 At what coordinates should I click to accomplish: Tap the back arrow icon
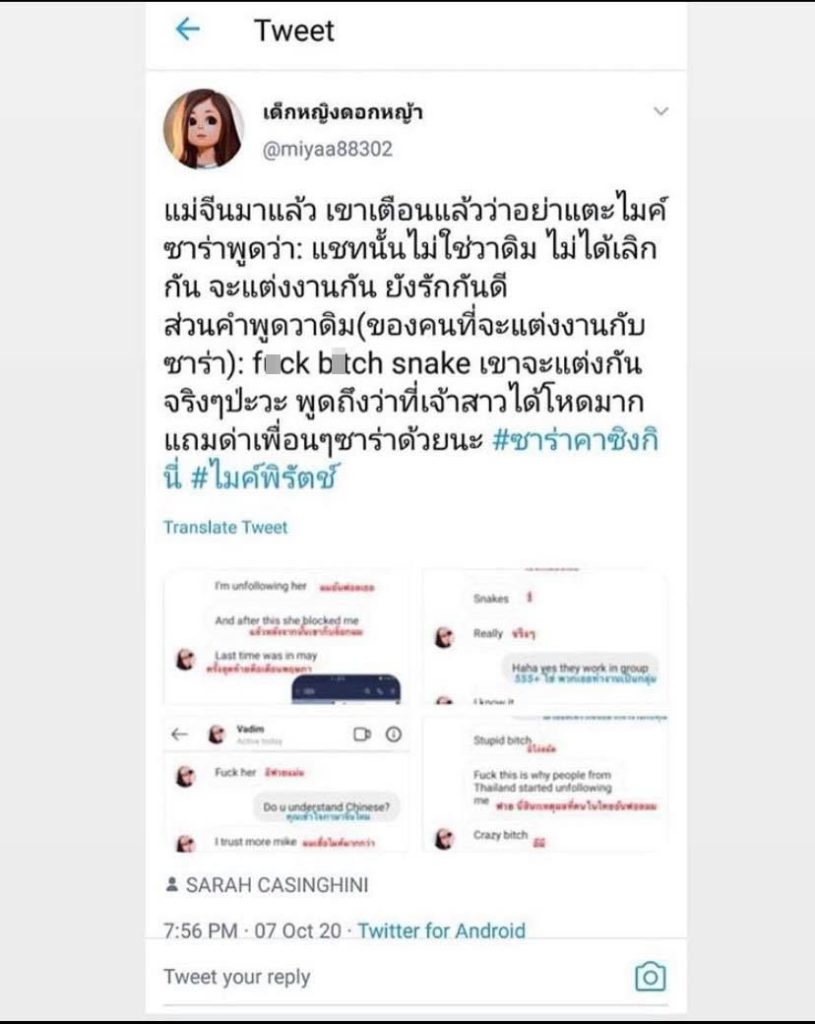click(188, 29)
